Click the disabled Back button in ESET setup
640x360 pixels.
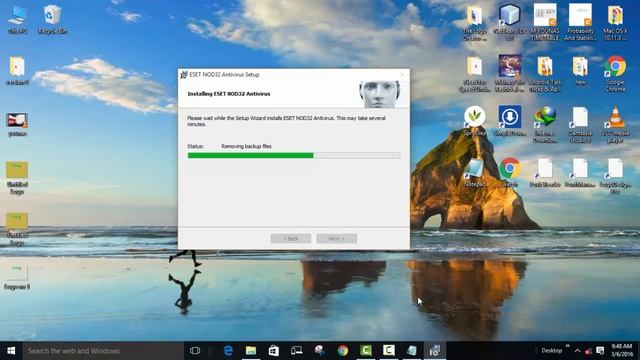tap(291, 238)
